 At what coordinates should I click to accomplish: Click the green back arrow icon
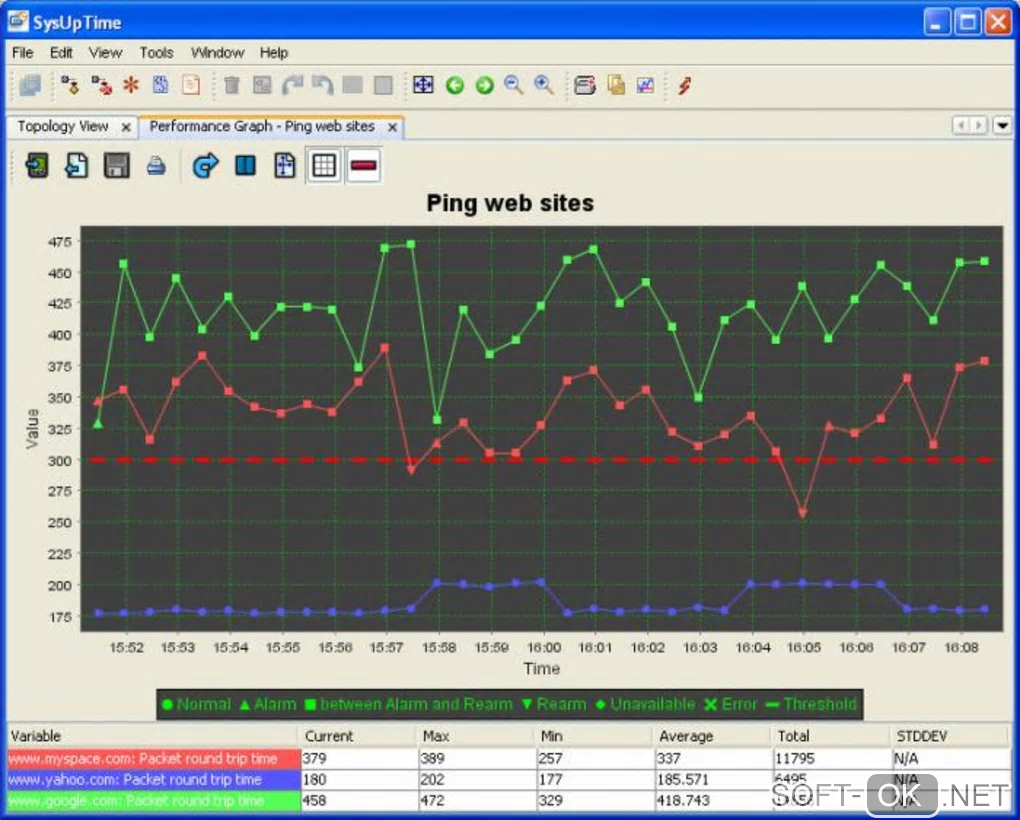click(455, 85)
